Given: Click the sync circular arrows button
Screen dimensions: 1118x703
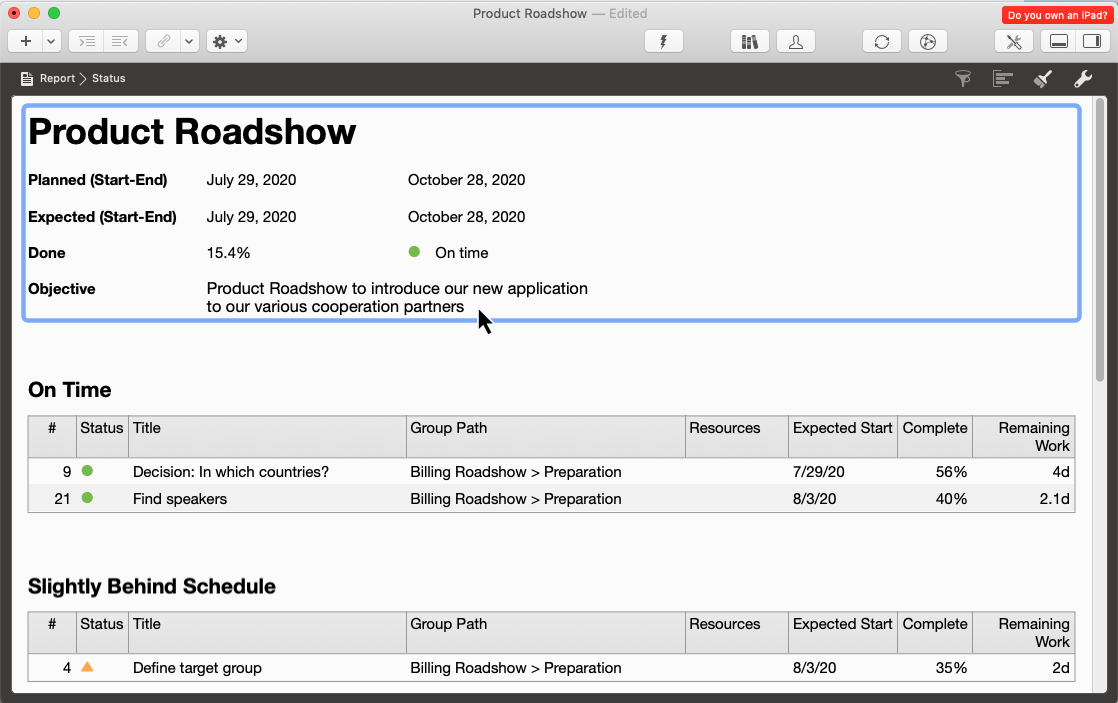Looking at the screenshot, I should tap(881, 41).
